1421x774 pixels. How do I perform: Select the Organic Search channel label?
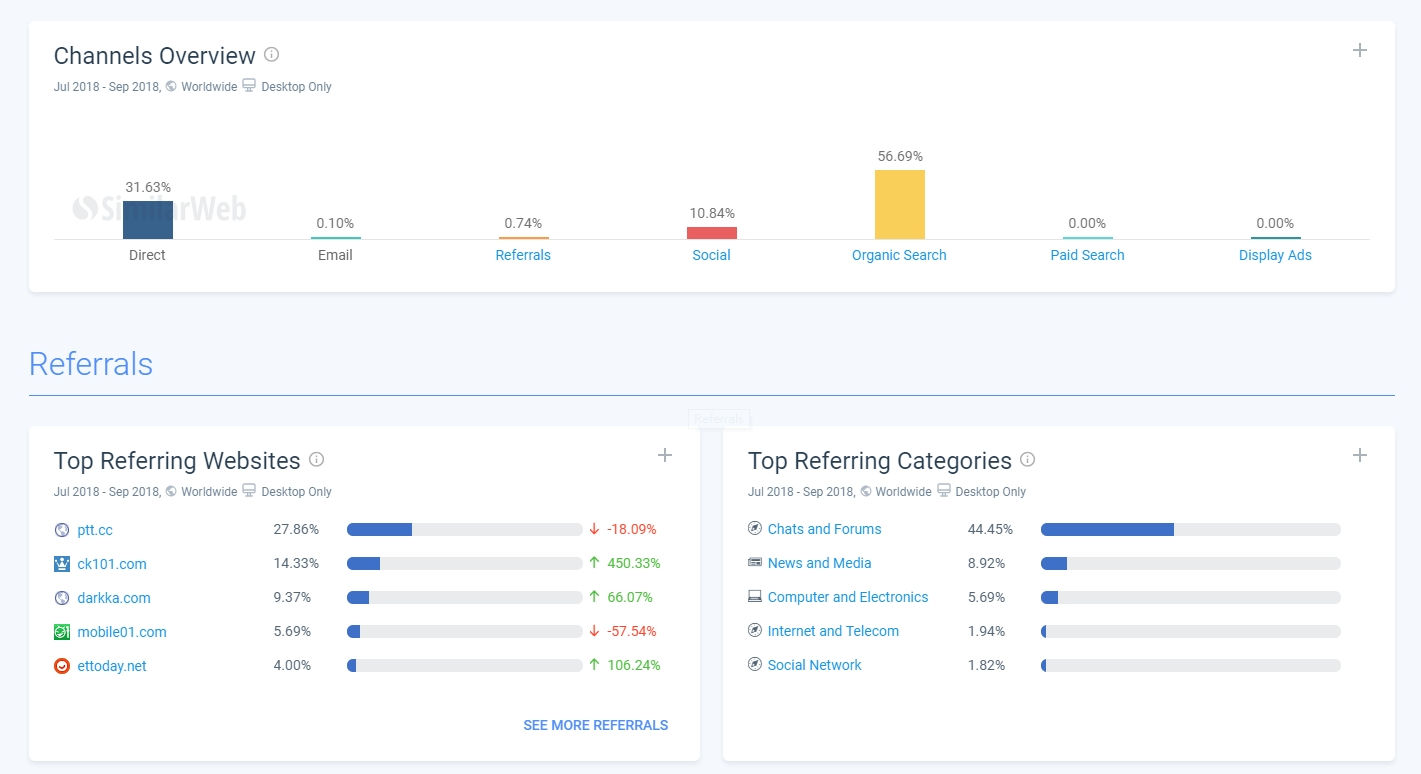point(898,255)
